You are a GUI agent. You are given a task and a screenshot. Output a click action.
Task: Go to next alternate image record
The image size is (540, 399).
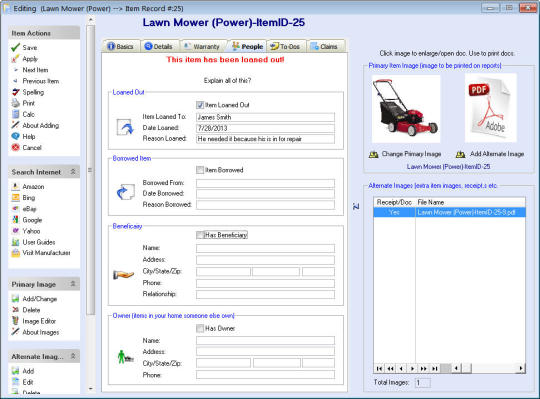pyautogui.click(x=413, y=368)
